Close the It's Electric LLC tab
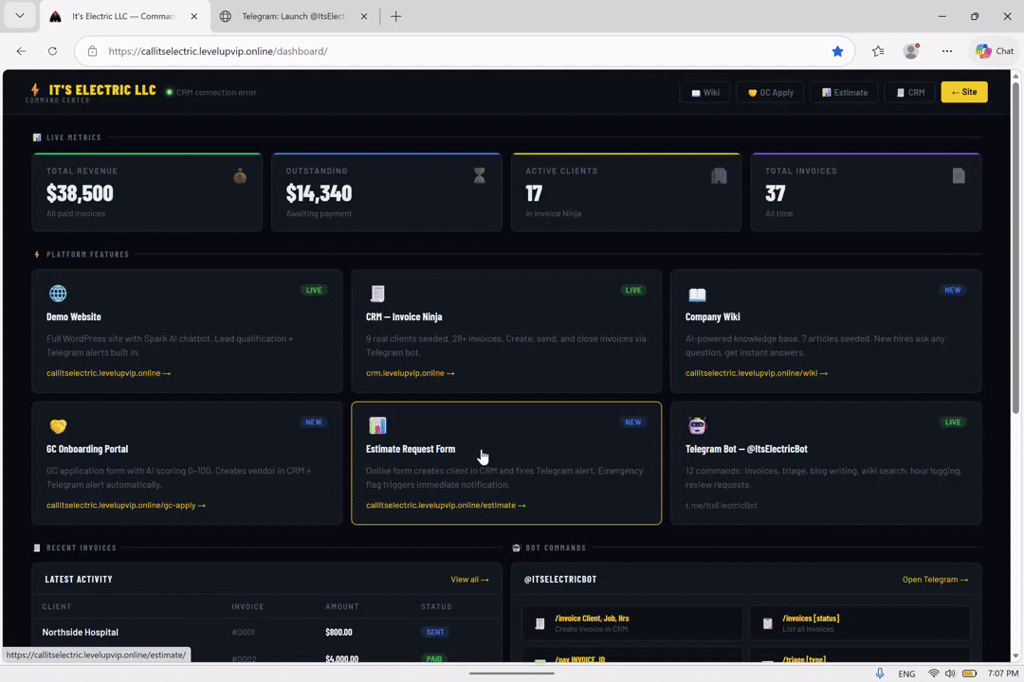Screen dimensions: 1024x682 pos(194,16)
